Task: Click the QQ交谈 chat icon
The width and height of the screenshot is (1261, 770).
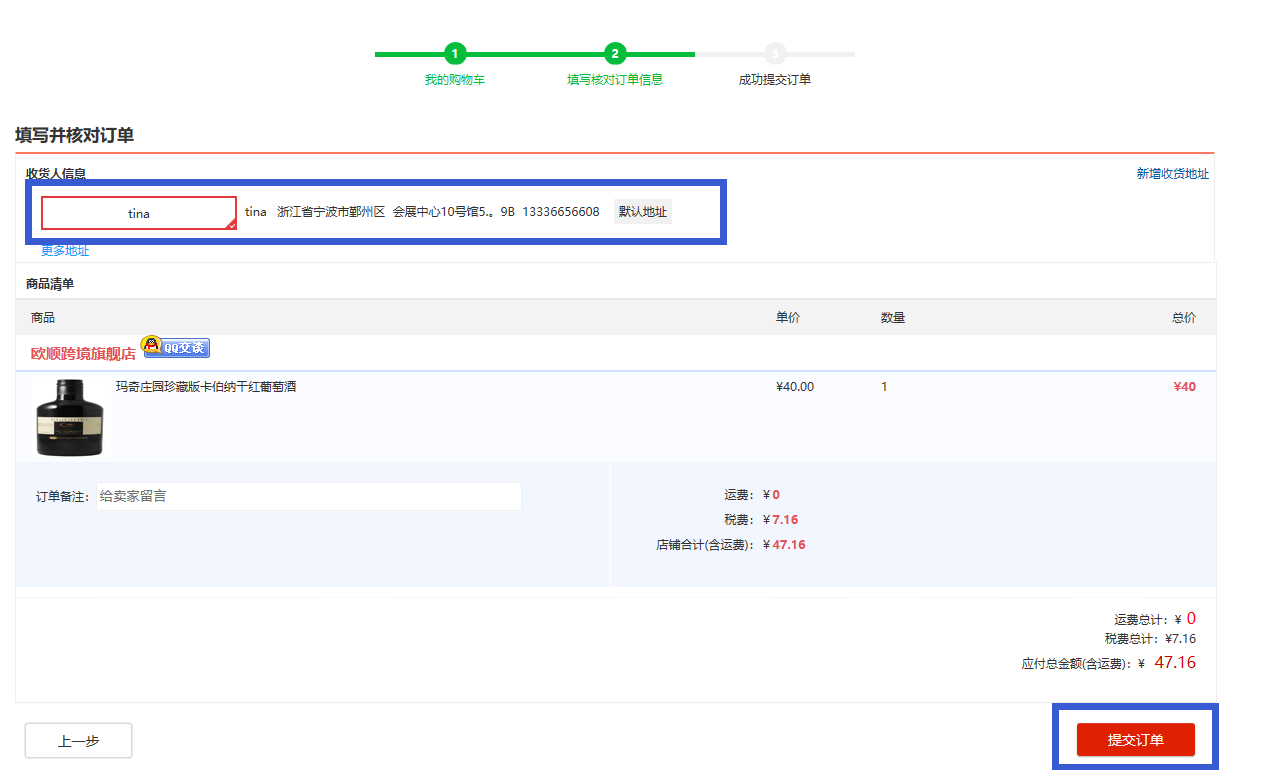Action: [175, 347]
